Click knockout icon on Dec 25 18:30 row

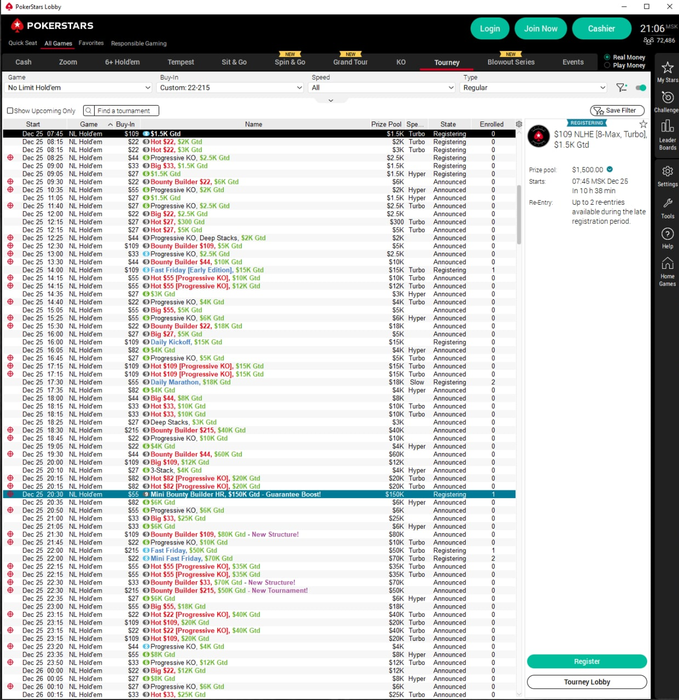tap(10, 430)
